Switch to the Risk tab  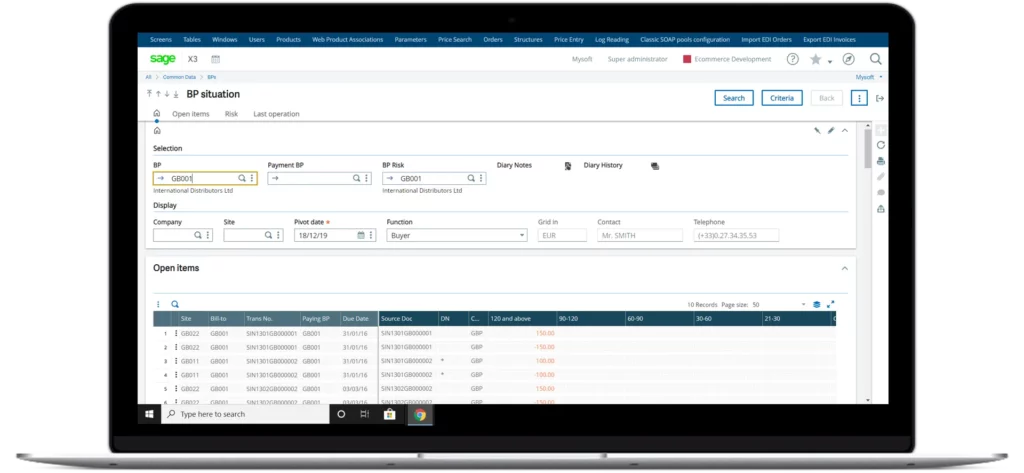pos(231,114)
